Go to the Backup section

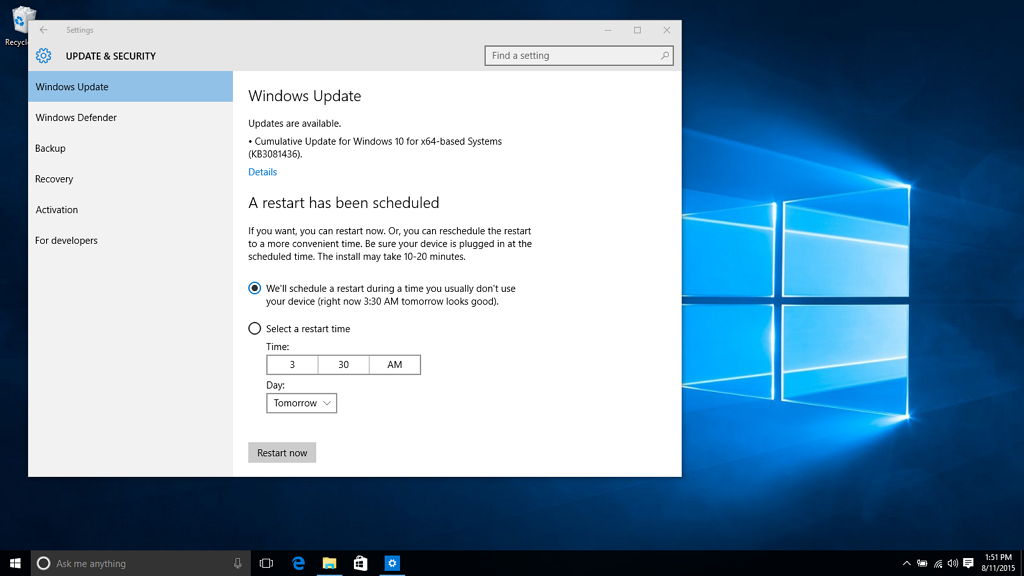pos(131,148)
